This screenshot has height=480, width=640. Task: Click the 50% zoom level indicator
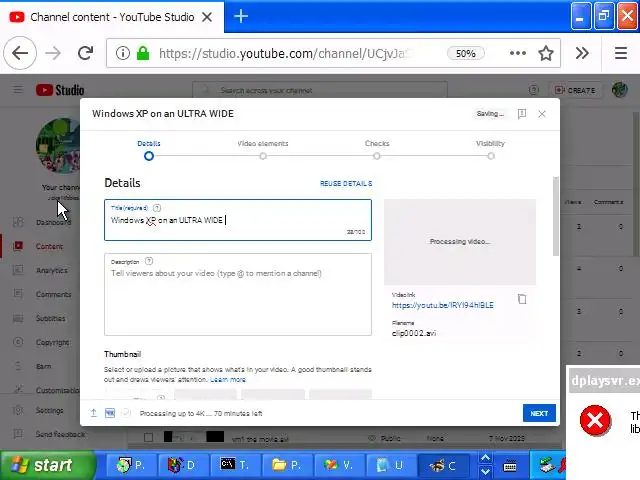466,53
